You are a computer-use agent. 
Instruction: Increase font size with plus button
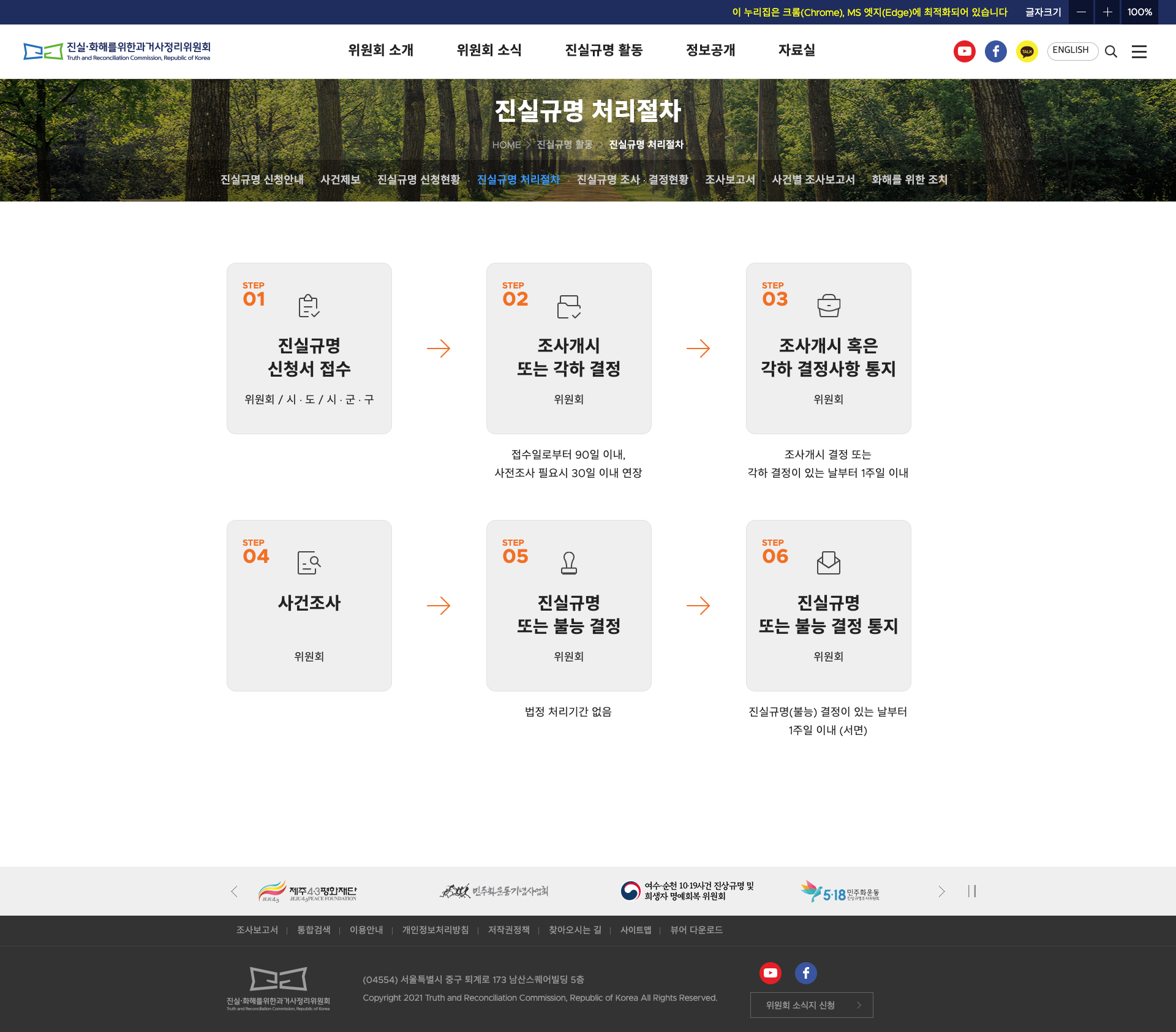click(x=1107, y=12)
